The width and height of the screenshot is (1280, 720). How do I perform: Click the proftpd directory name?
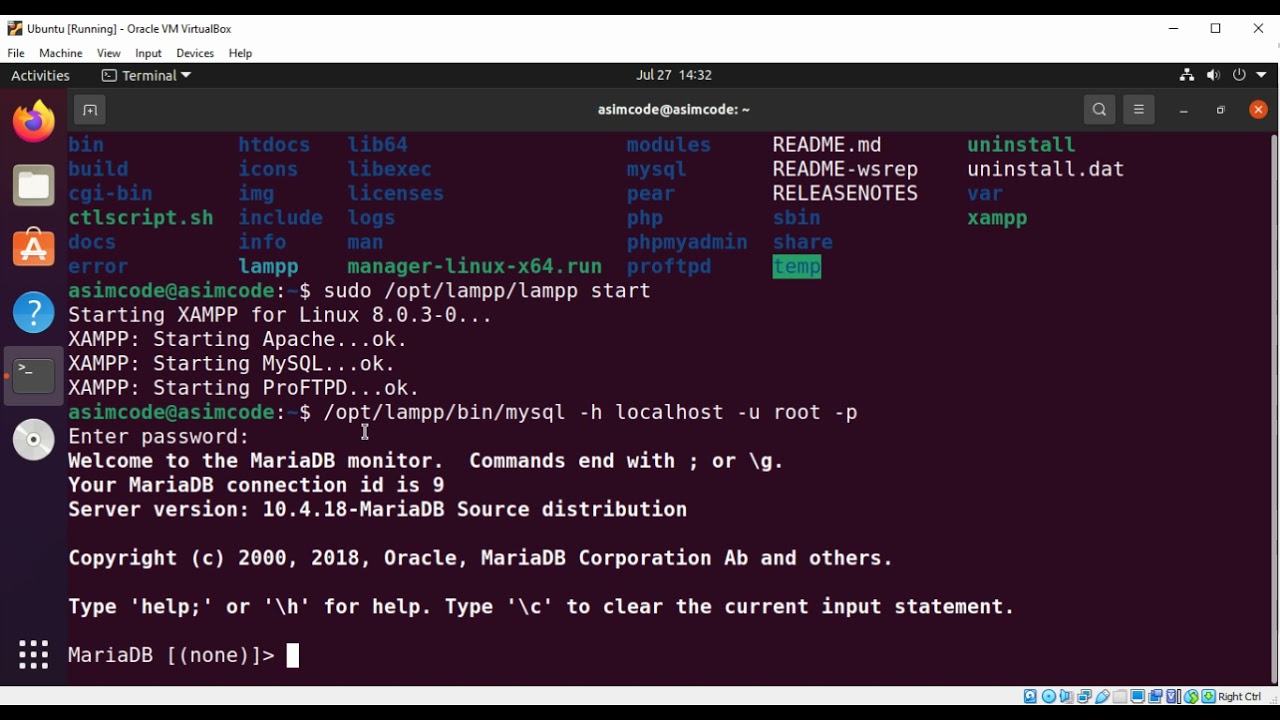tap(669, 267)
